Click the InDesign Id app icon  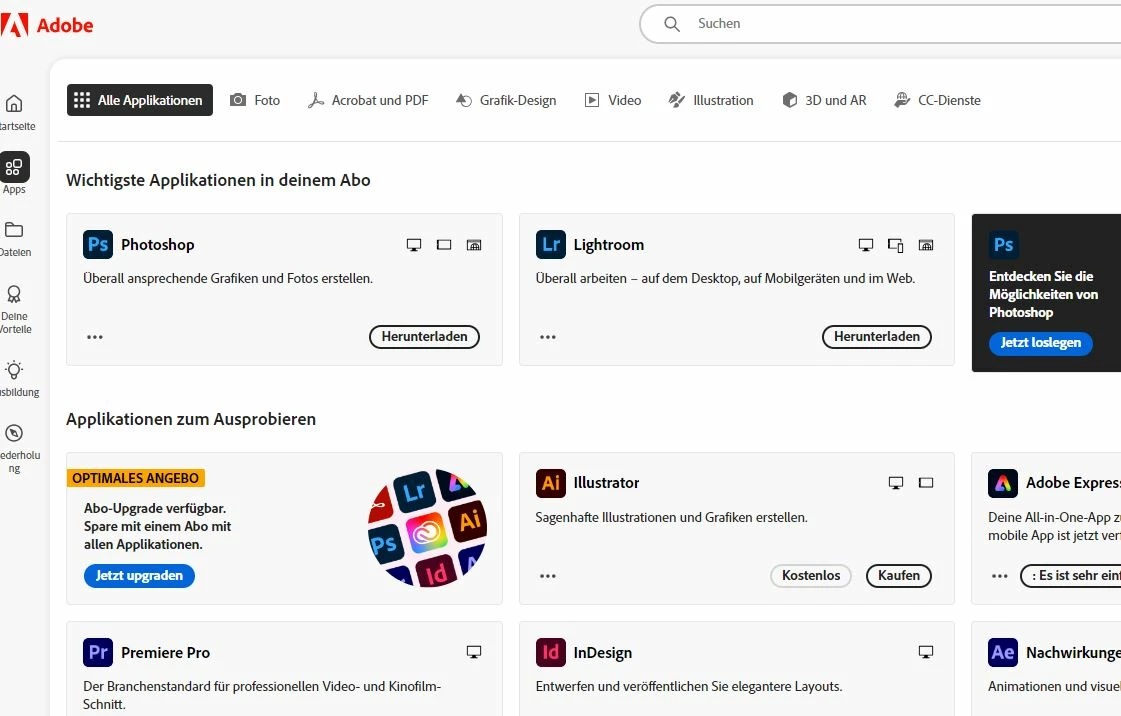click(x=550, y=652)
